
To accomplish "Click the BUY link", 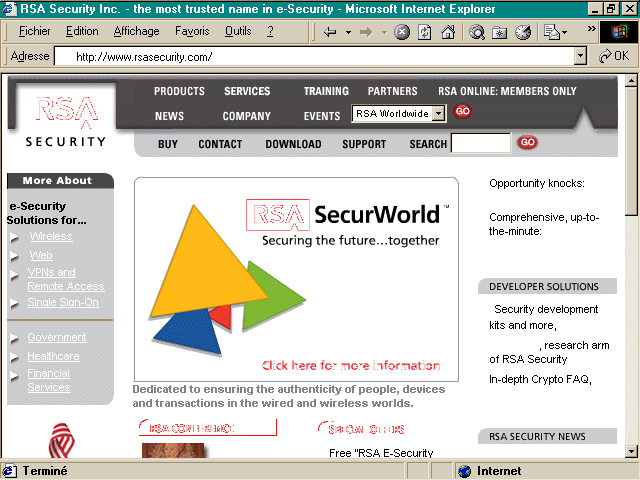I will 168,144.
